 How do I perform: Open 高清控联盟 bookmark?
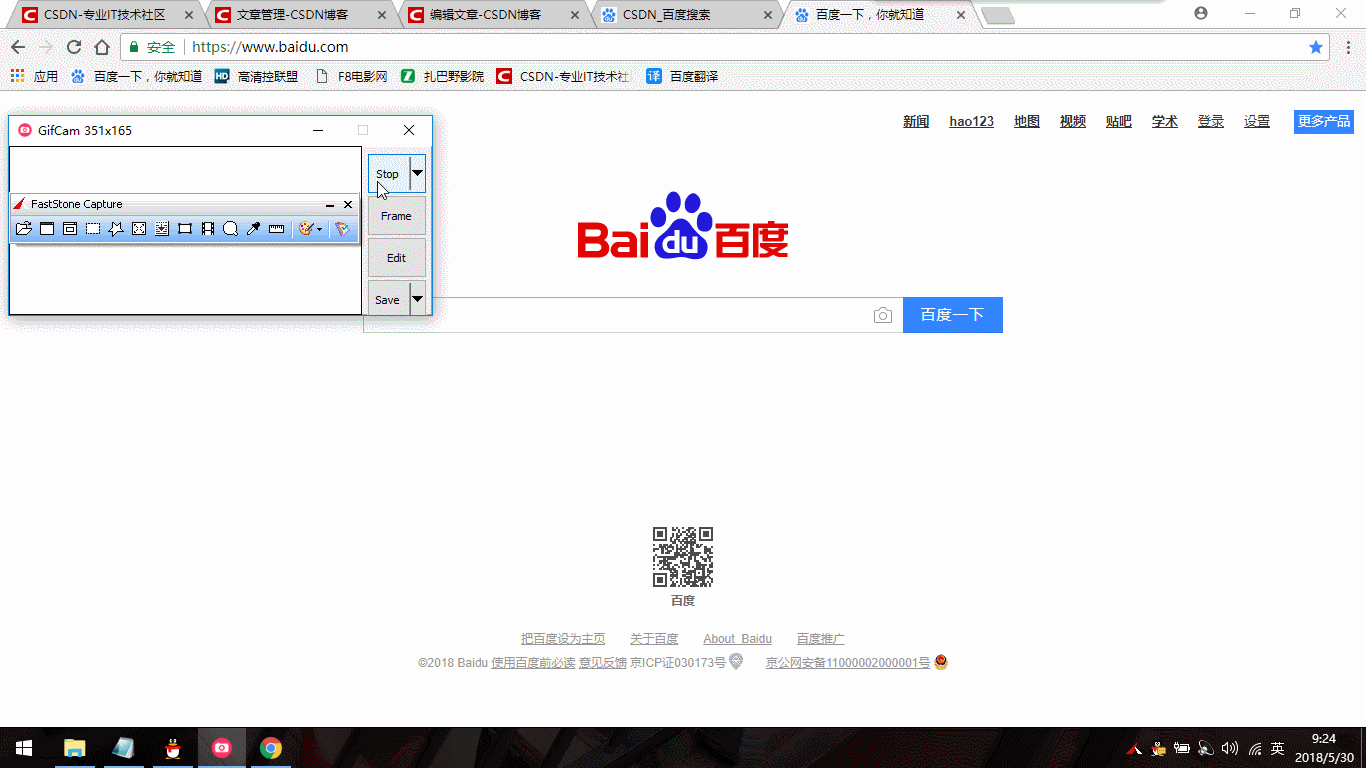tap(256, 76)
